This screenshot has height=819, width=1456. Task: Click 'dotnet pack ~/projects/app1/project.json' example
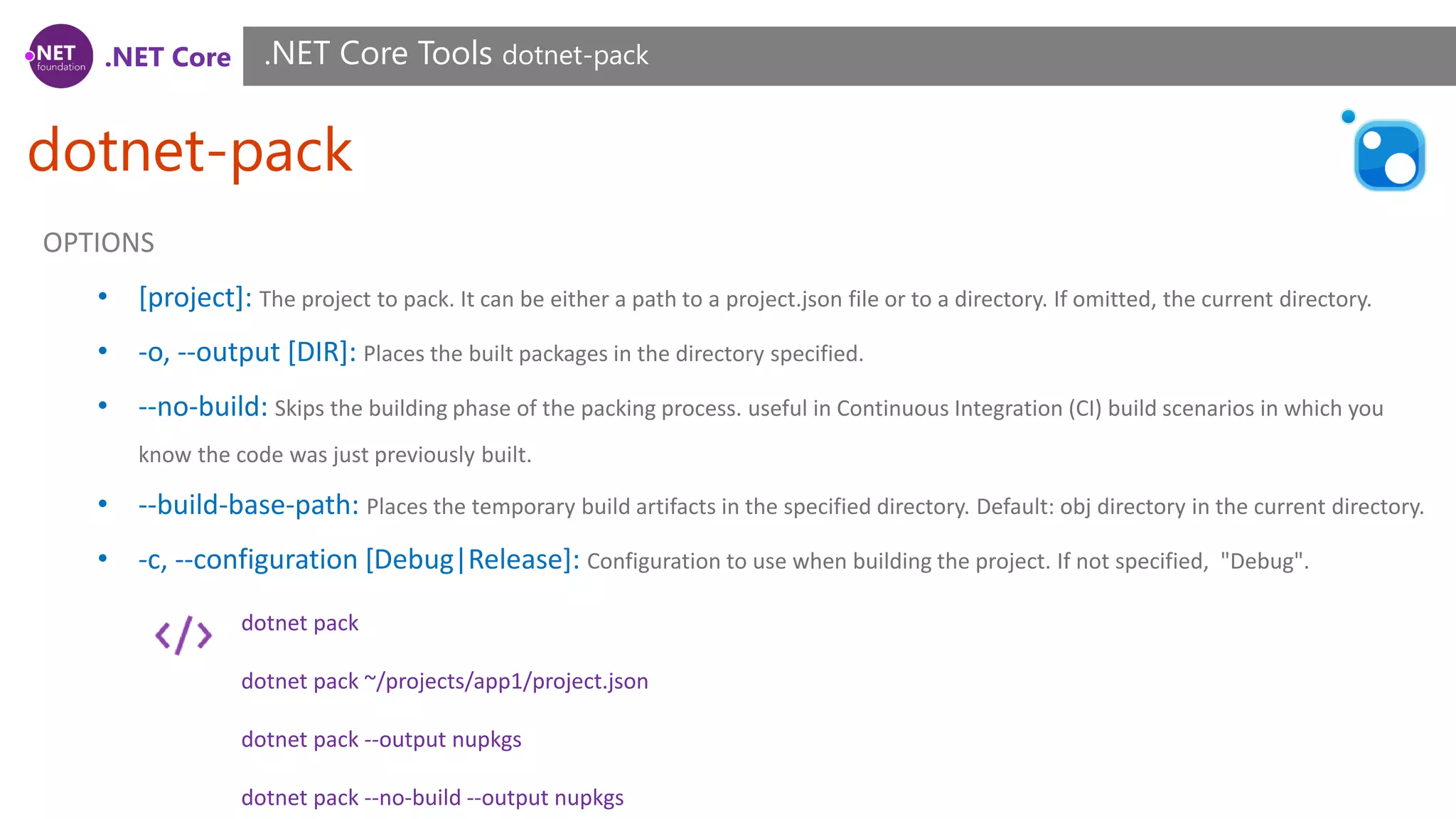[x=445, y=682]
